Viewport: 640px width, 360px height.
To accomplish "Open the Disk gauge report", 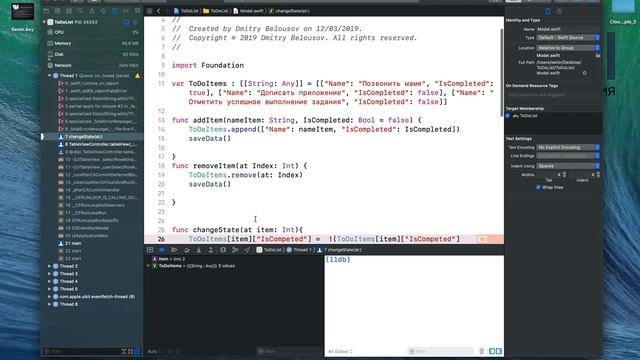I will click(x=93, y=54).
